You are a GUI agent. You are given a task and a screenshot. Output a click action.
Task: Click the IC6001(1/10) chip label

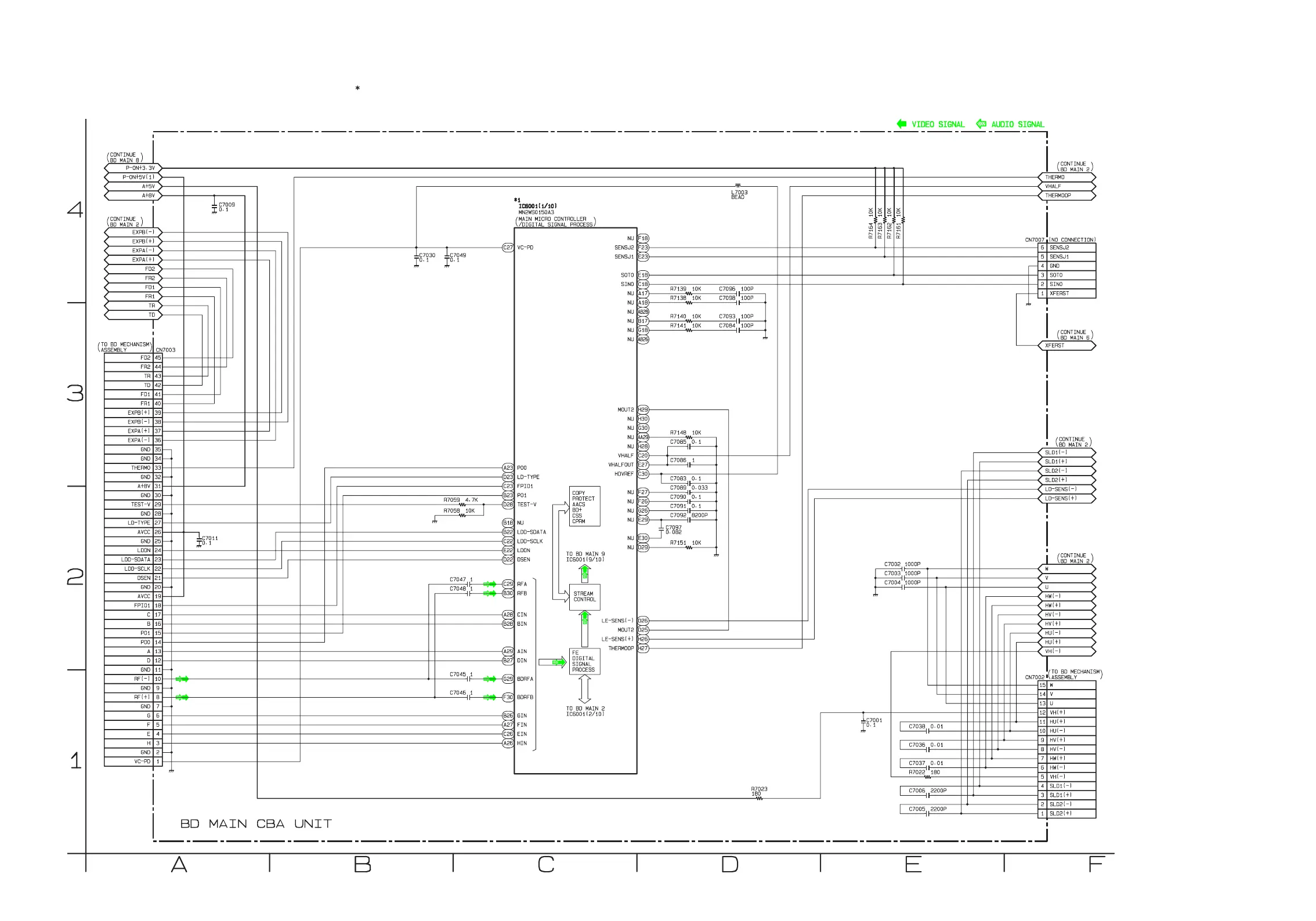pyautogui.click(x=537, y=206)
